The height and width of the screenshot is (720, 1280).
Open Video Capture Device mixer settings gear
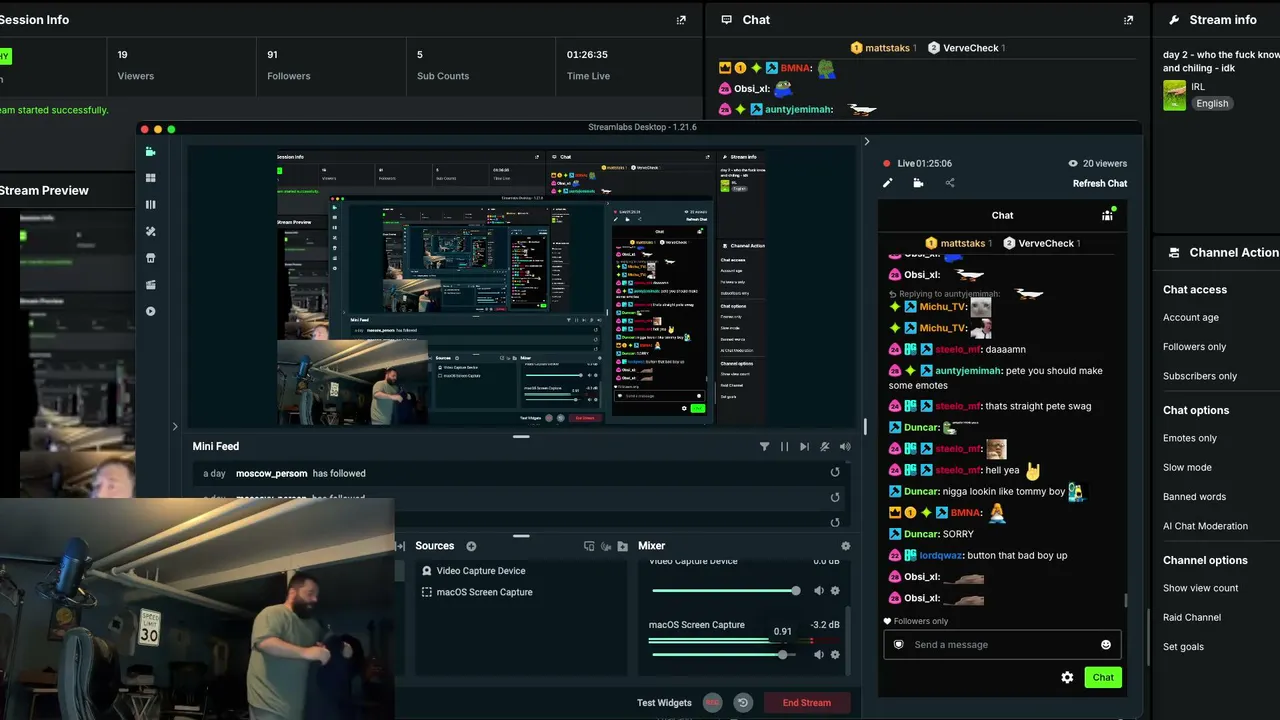coord(835,591)
